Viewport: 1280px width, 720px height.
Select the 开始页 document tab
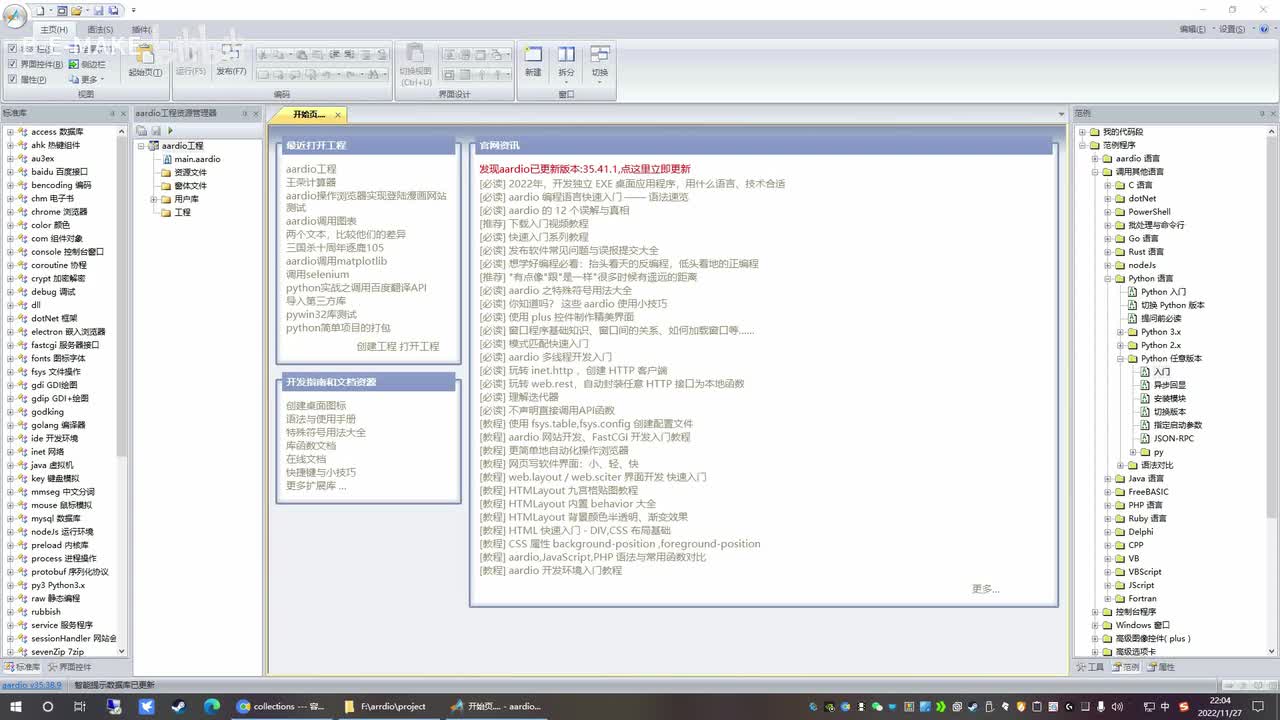(309, 115)
